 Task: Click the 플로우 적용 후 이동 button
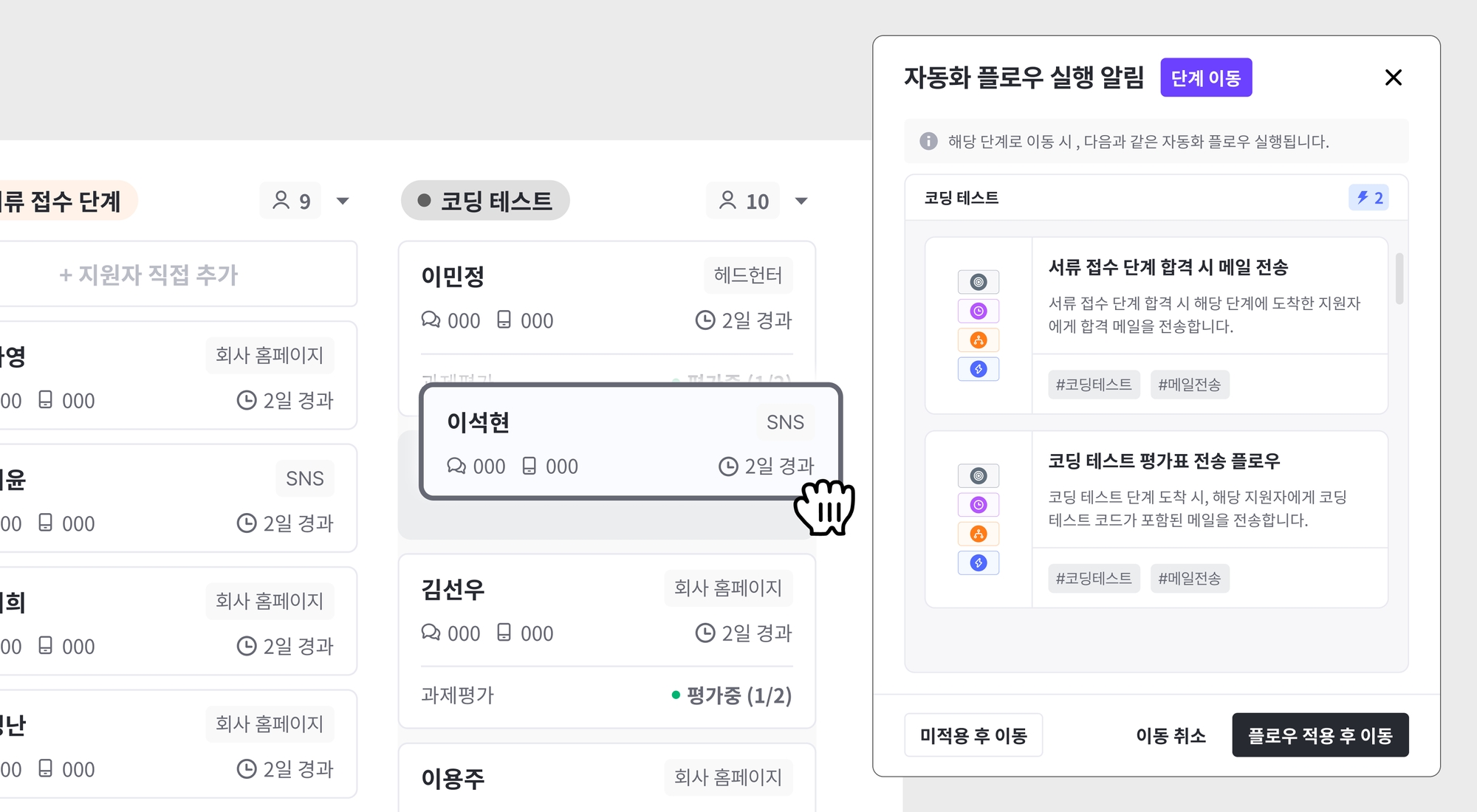click(x=1320, y=735)
